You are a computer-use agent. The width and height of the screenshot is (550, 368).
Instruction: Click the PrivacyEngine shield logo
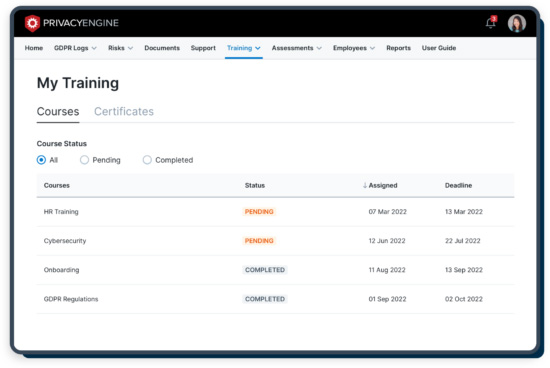32,23
